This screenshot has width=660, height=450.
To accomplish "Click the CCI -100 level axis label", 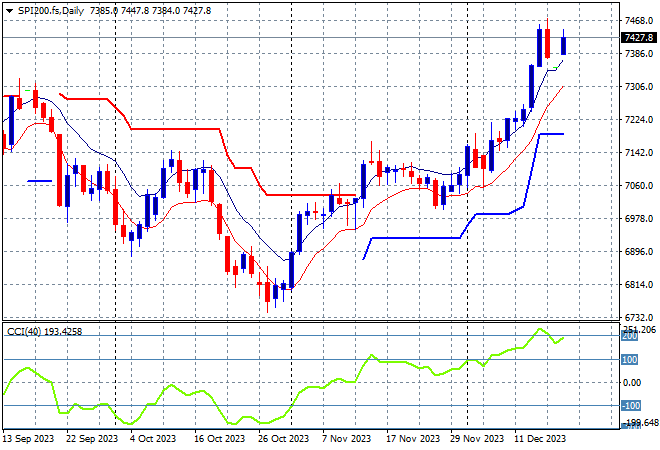I will (632, 406).
